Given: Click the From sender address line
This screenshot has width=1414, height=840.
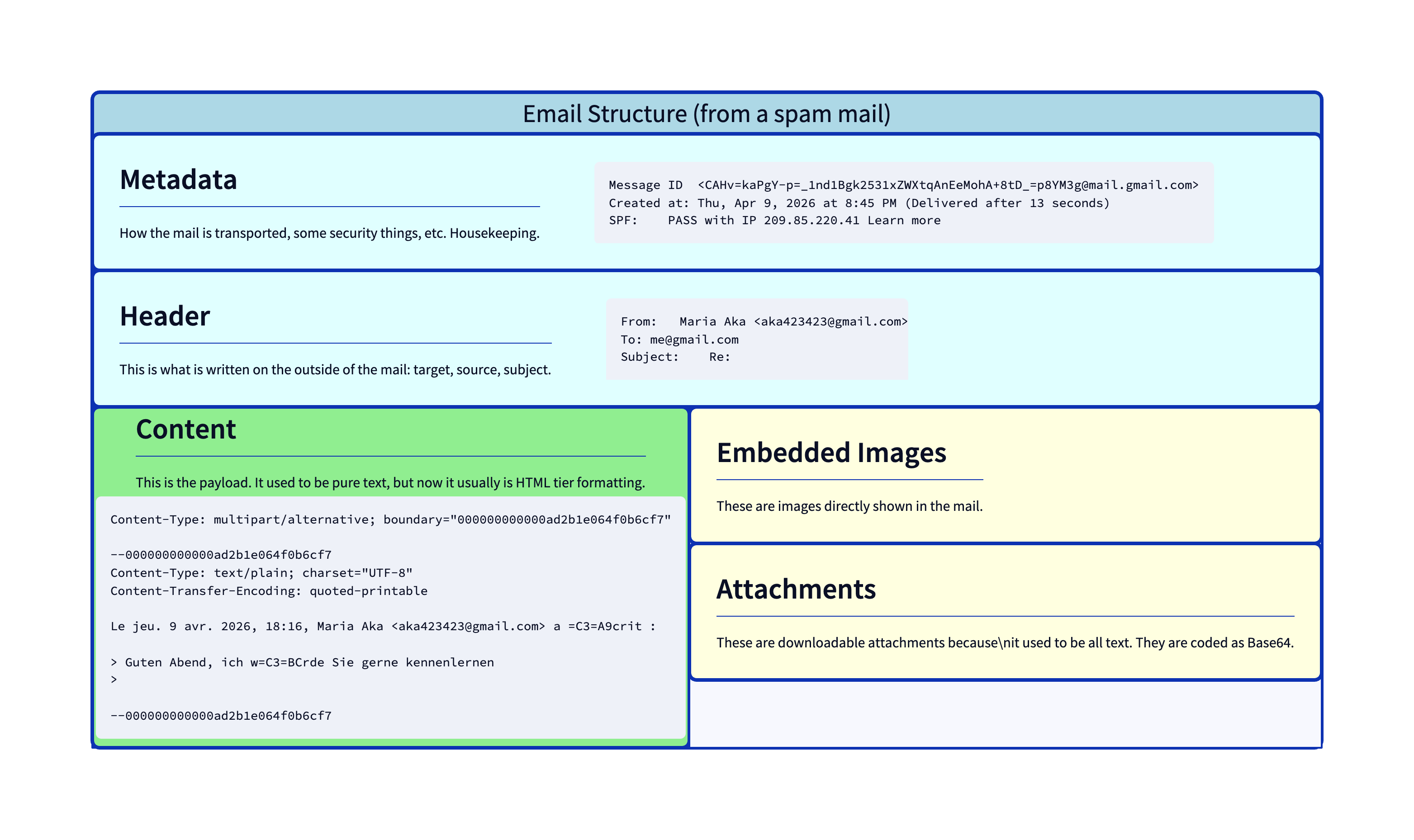Looking at the screenshot, I should 764,321.
